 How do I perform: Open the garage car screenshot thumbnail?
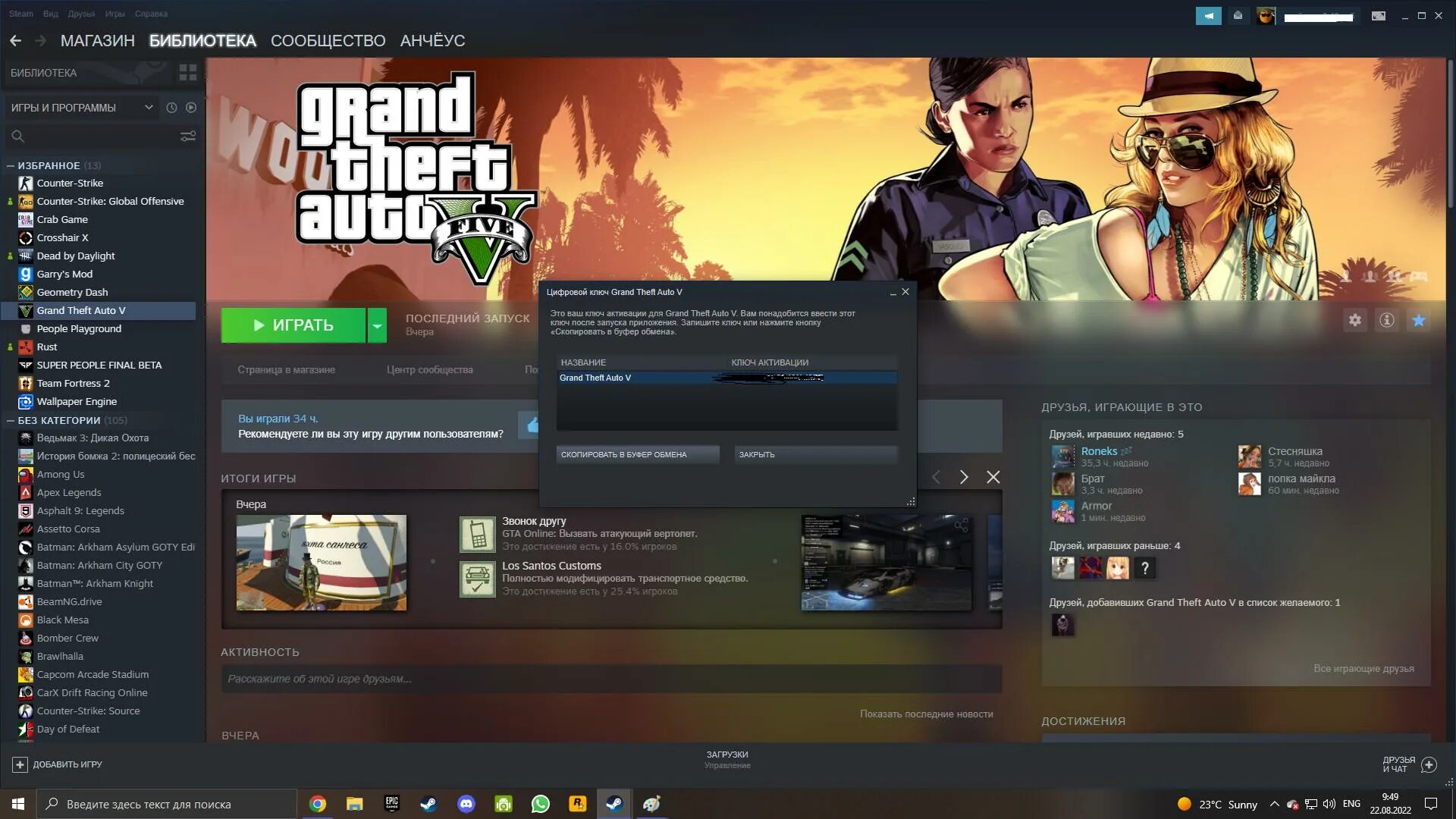pos(886,563)
